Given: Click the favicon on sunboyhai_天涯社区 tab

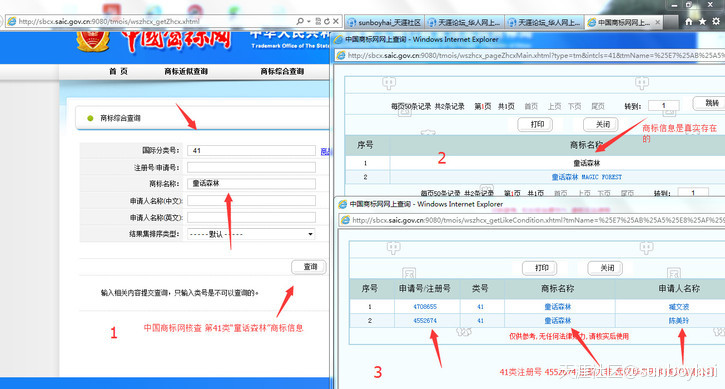Looking at the screenshot, I should point(351,22).
